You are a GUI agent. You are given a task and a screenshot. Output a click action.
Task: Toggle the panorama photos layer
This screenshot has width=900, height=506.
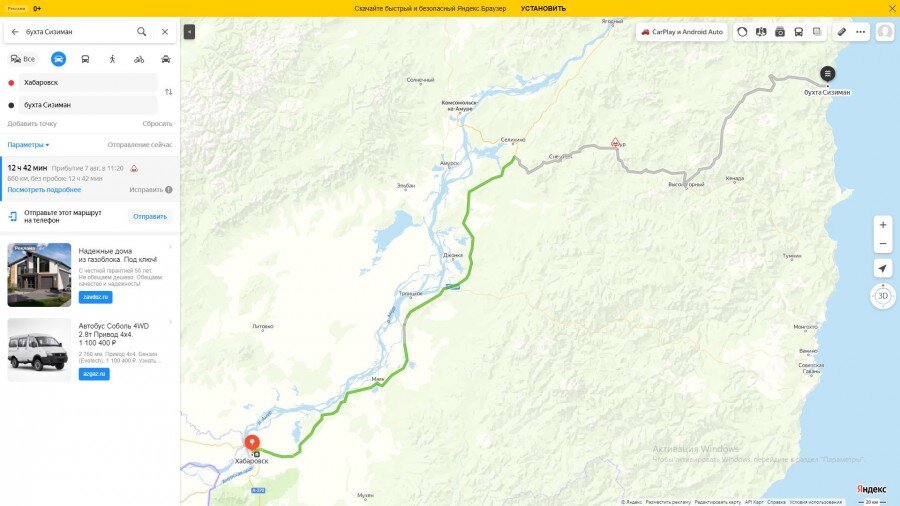tap(779, 32)
